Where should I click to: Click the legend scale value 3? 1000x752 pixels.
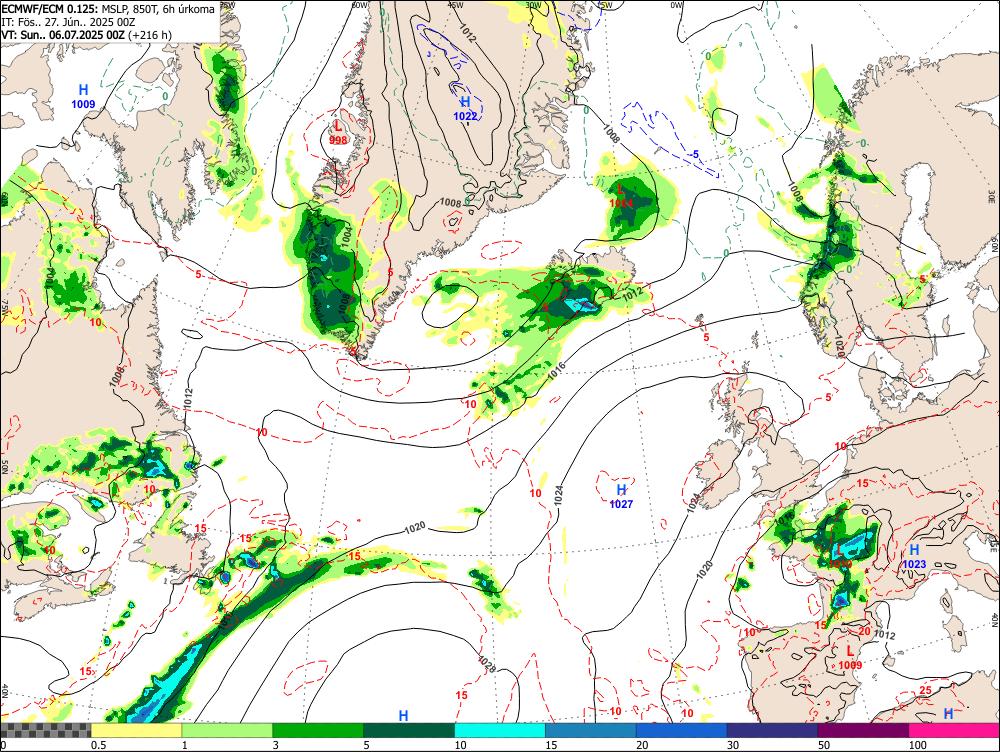pos(276,745)
